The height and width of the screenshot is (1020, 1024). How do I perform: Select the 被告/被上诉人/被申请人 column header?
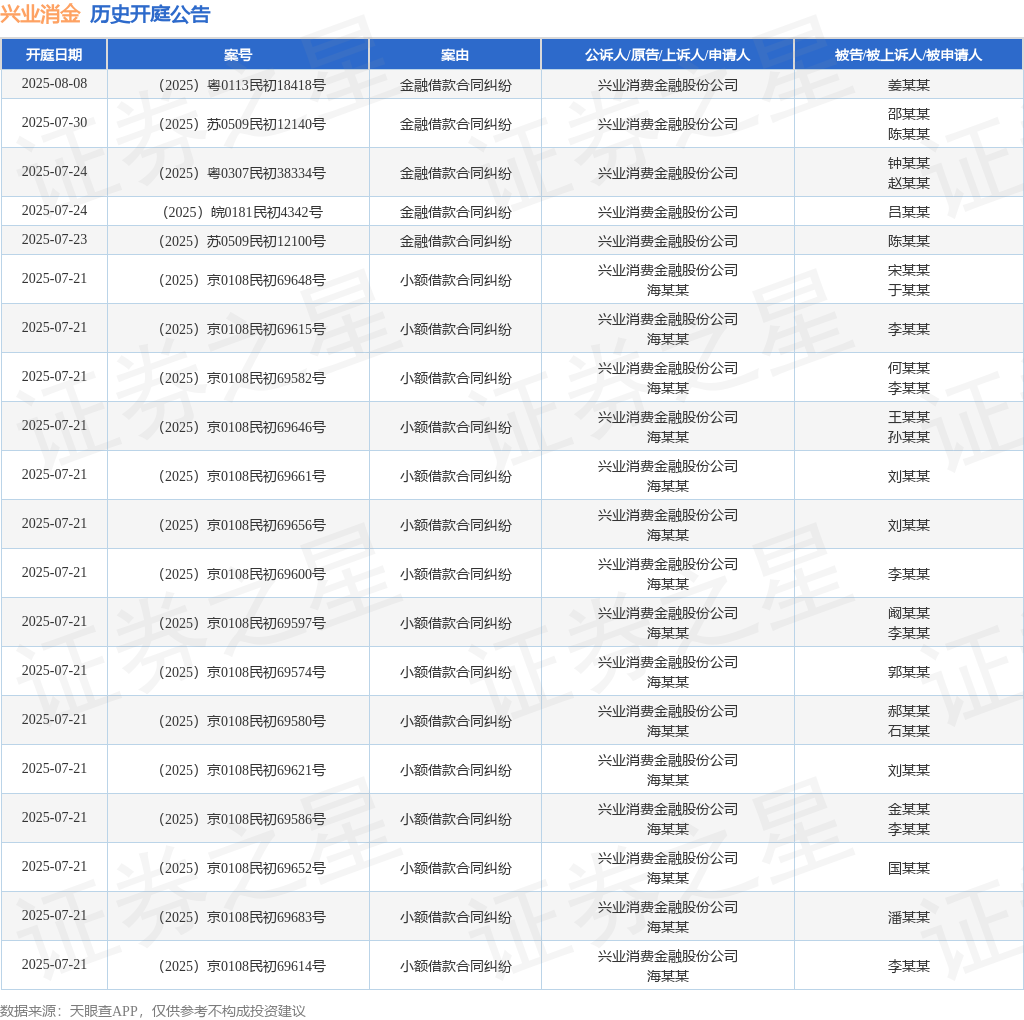tap(908, 55)
